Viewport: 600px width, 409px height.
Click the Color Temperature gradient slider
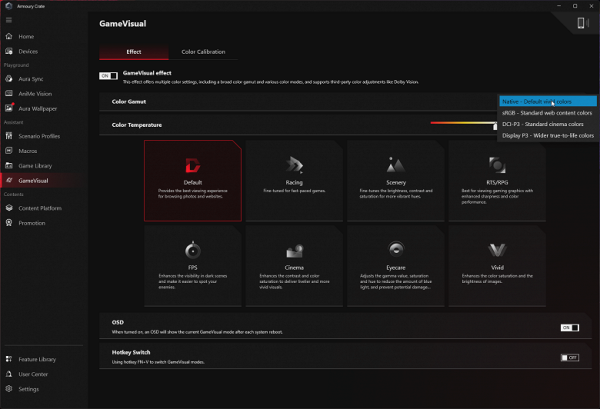(x=463, y=125)
